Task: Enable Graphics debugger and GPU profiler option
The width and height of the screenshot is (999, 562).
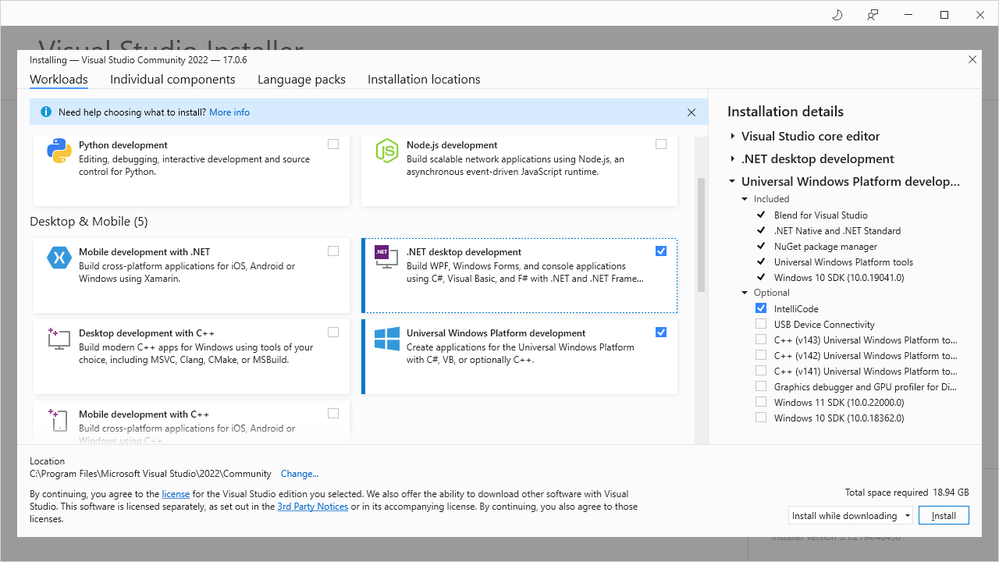Action: point(761,386)
